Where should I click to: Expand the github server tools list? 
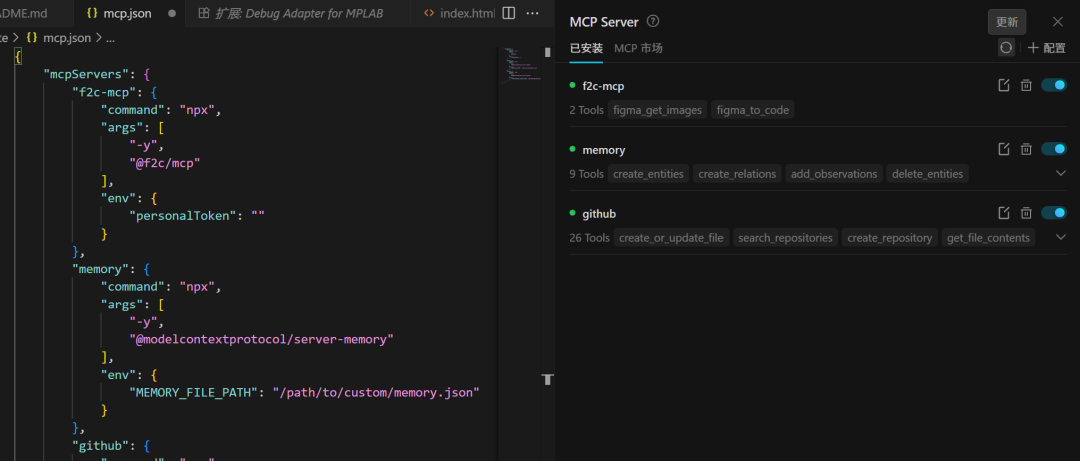click(1061, 237)
